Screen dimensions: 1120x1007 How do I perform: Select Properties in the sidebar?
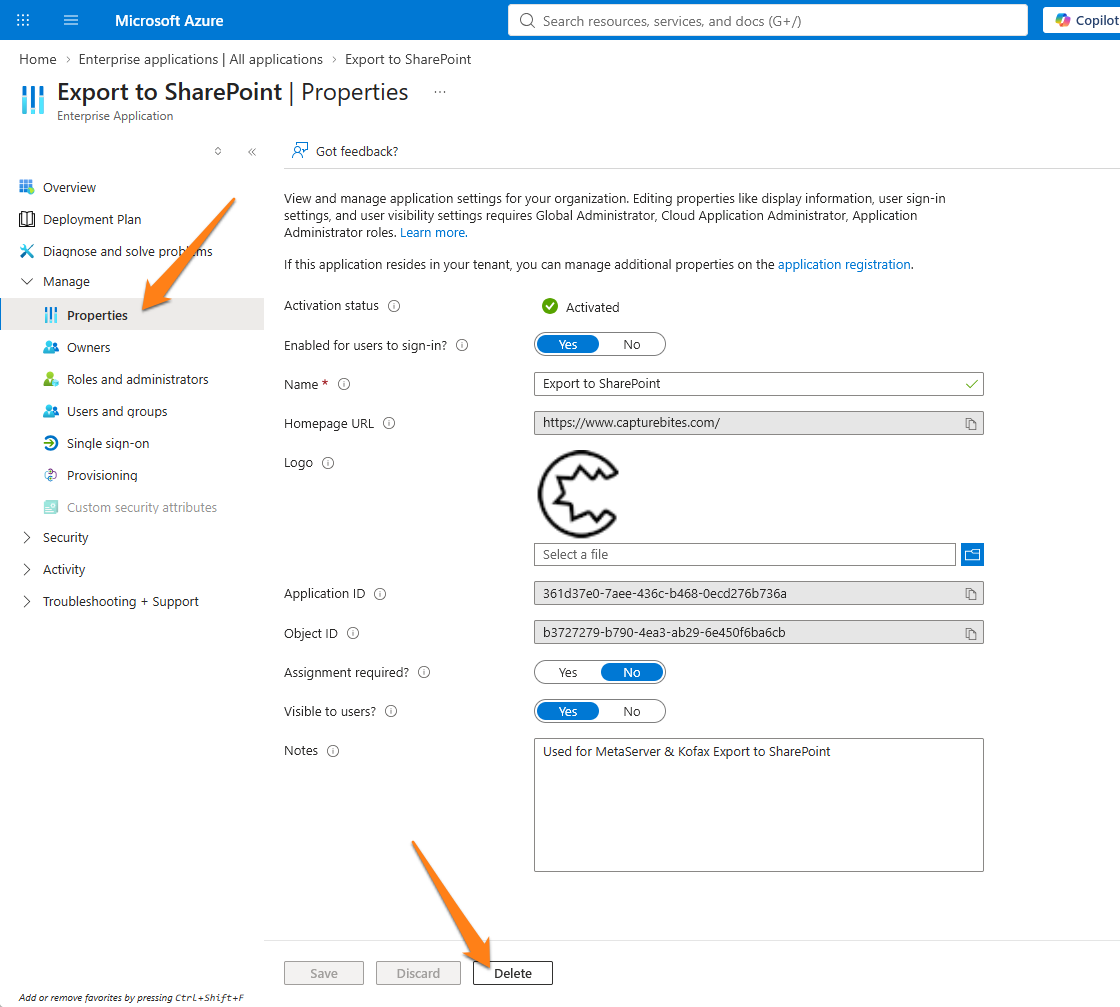(132, 315)
